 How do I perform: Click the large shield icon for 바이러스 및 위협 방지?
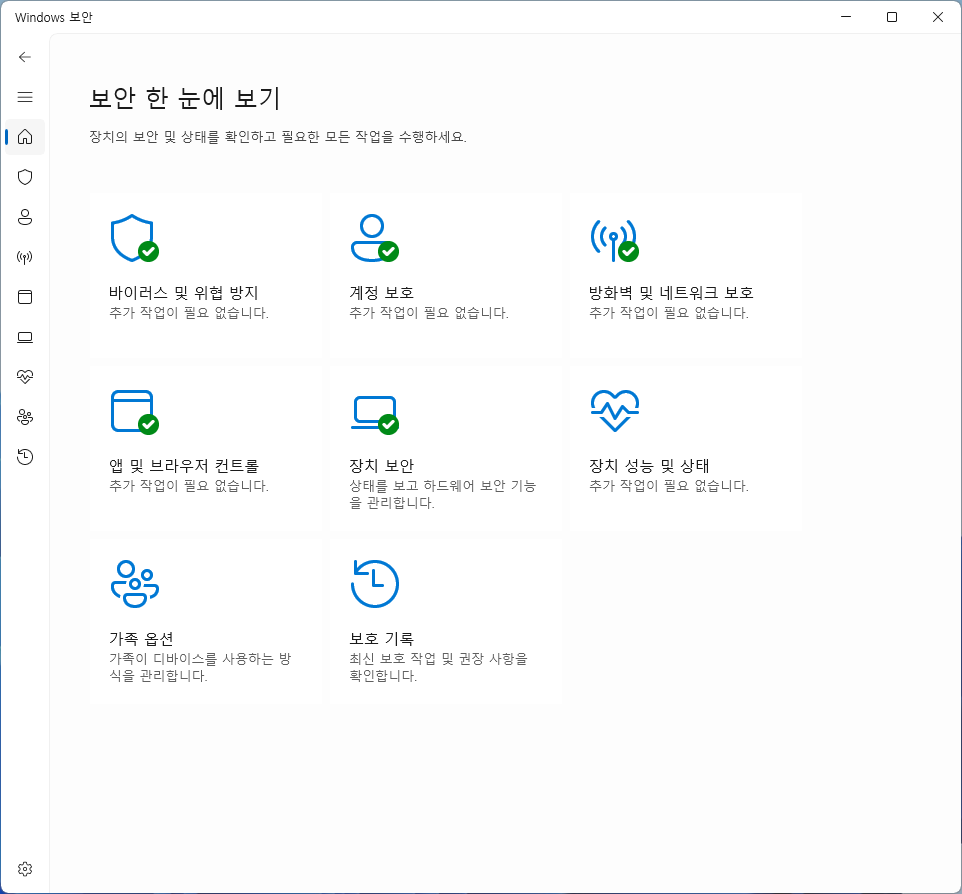pos(134,238)
